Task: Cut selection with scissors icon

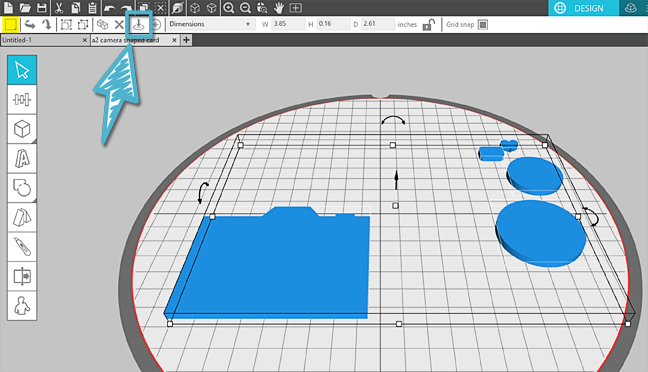Action: [x=59, y=7]
